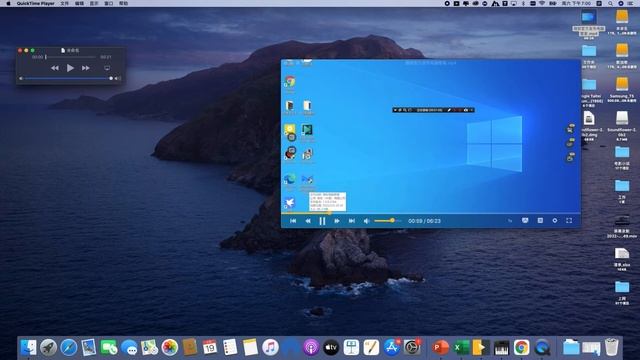Open Calendar from the Dock
The width and height of the screenshot is (640, 360).
tap(210, 347)
